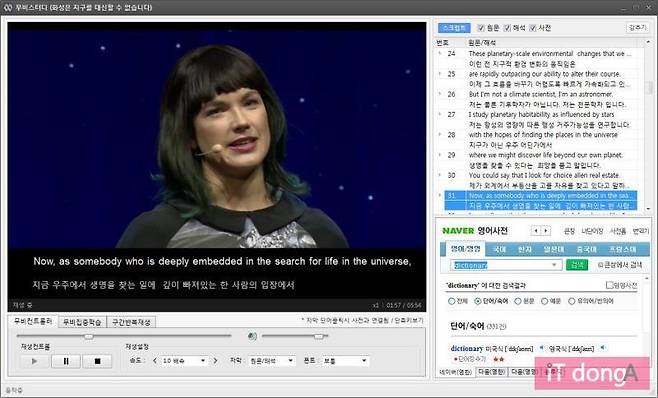Select the 본문 radio button

click(518, 301)
